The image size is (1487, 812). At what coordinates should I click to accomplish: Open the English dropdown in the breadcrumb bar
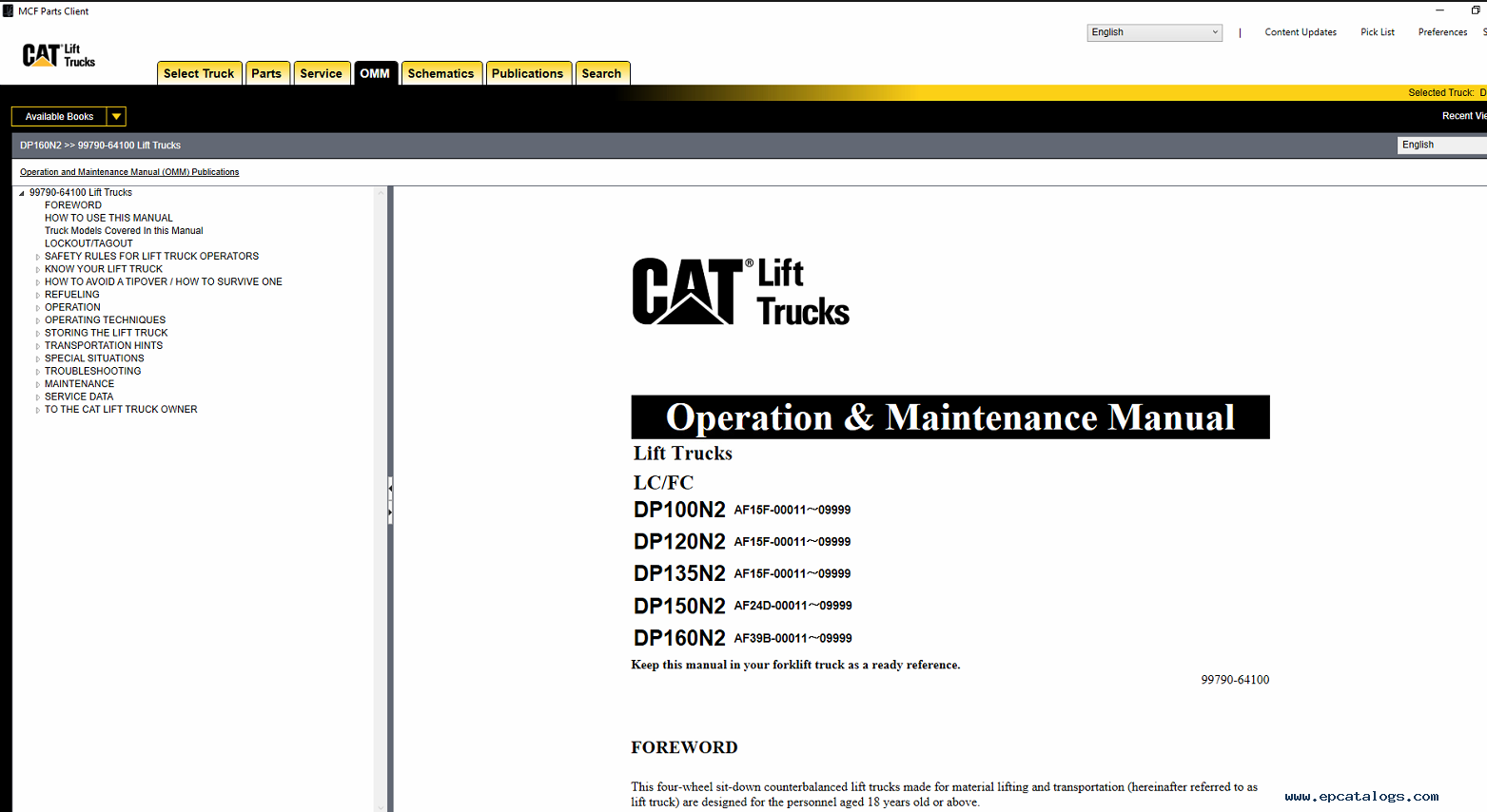pos(1442,145)
